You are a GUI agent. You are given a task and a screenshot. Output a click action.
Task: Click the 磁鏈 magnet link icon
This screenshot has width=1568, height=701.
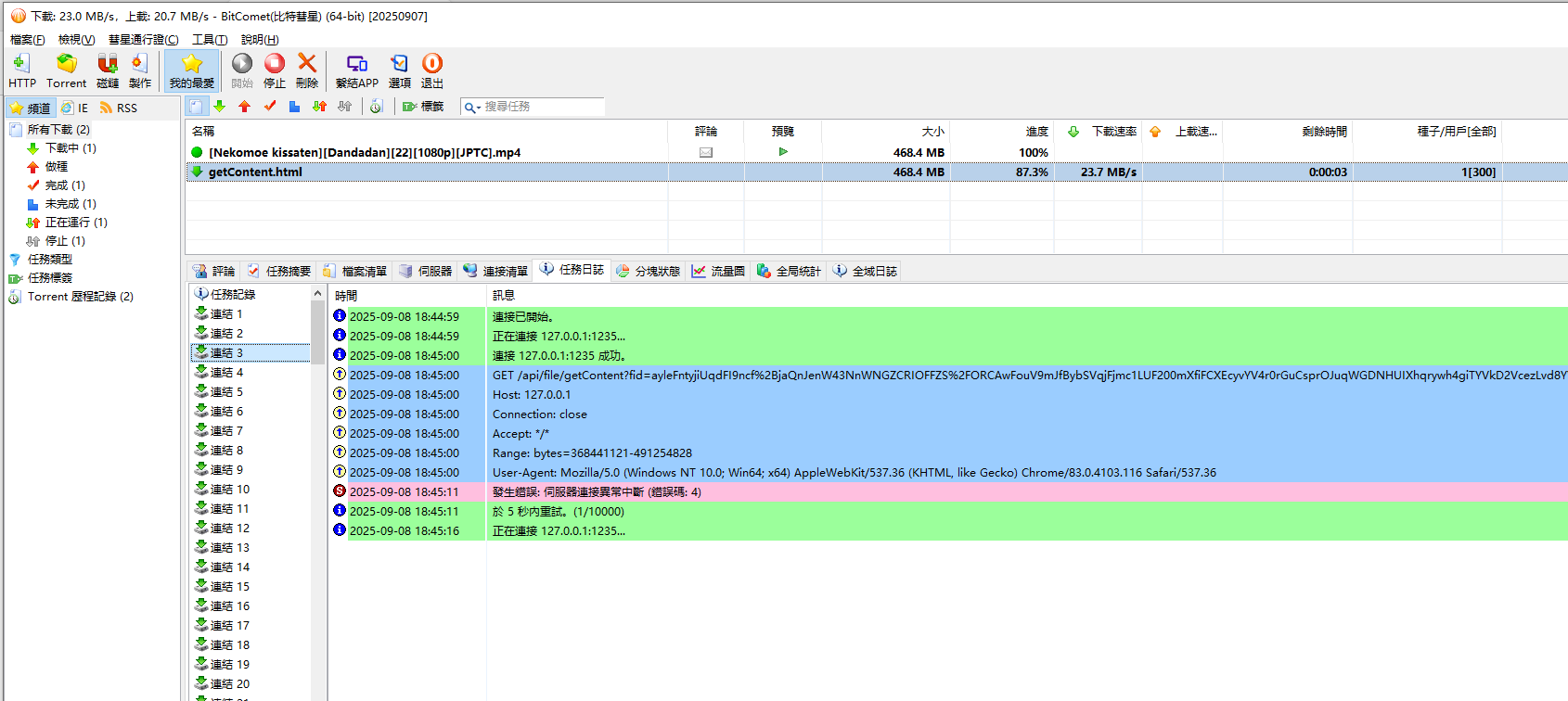point(108,70)
